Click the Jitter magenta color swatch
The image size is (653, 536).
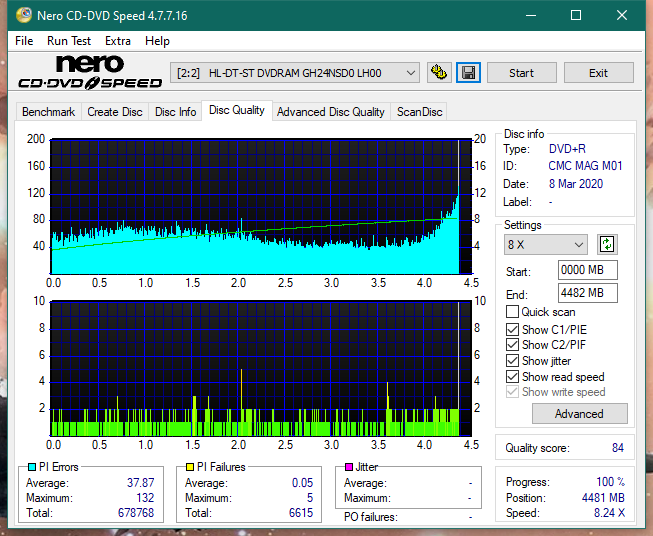click(x=349, y=467)
